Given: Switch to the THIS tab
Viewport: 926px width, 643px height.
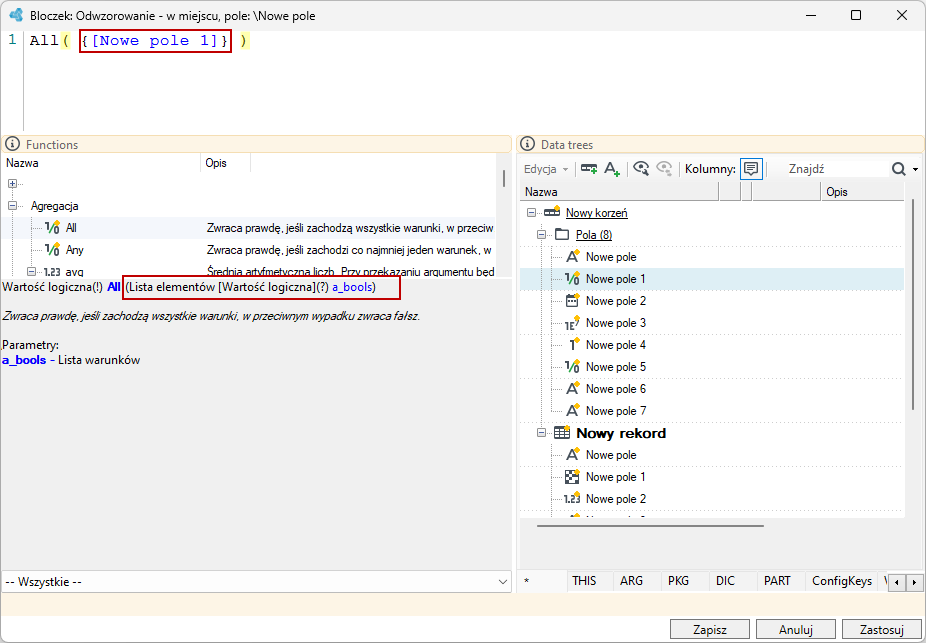Looking at the screenshot, I should tap(584, 581).
